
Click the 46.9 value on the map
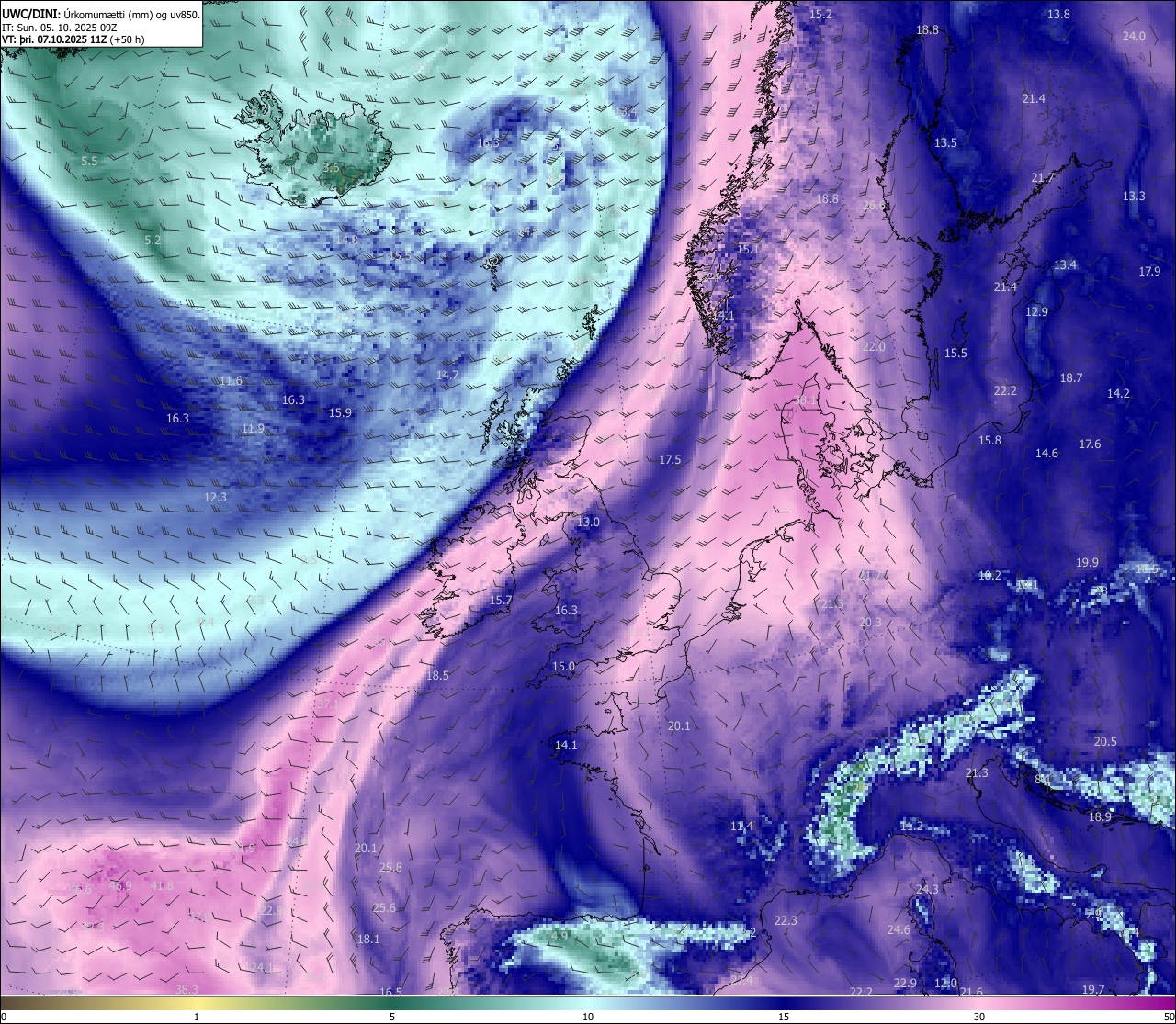click(x=120, y=885)
